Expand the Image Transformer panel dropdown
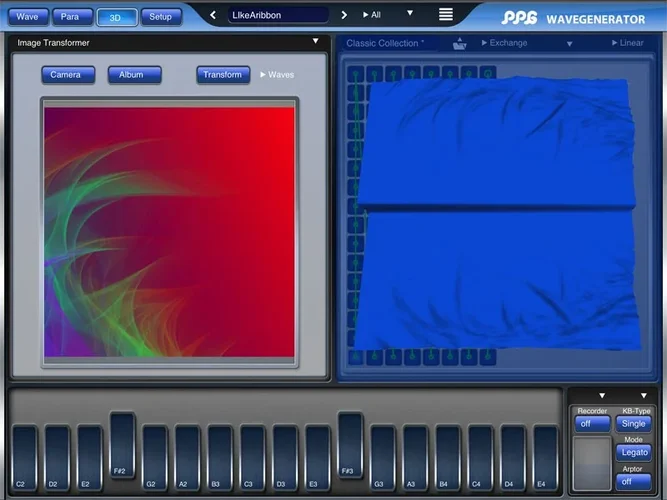Screen dimensions: 667x500 (x=316, y=41)
